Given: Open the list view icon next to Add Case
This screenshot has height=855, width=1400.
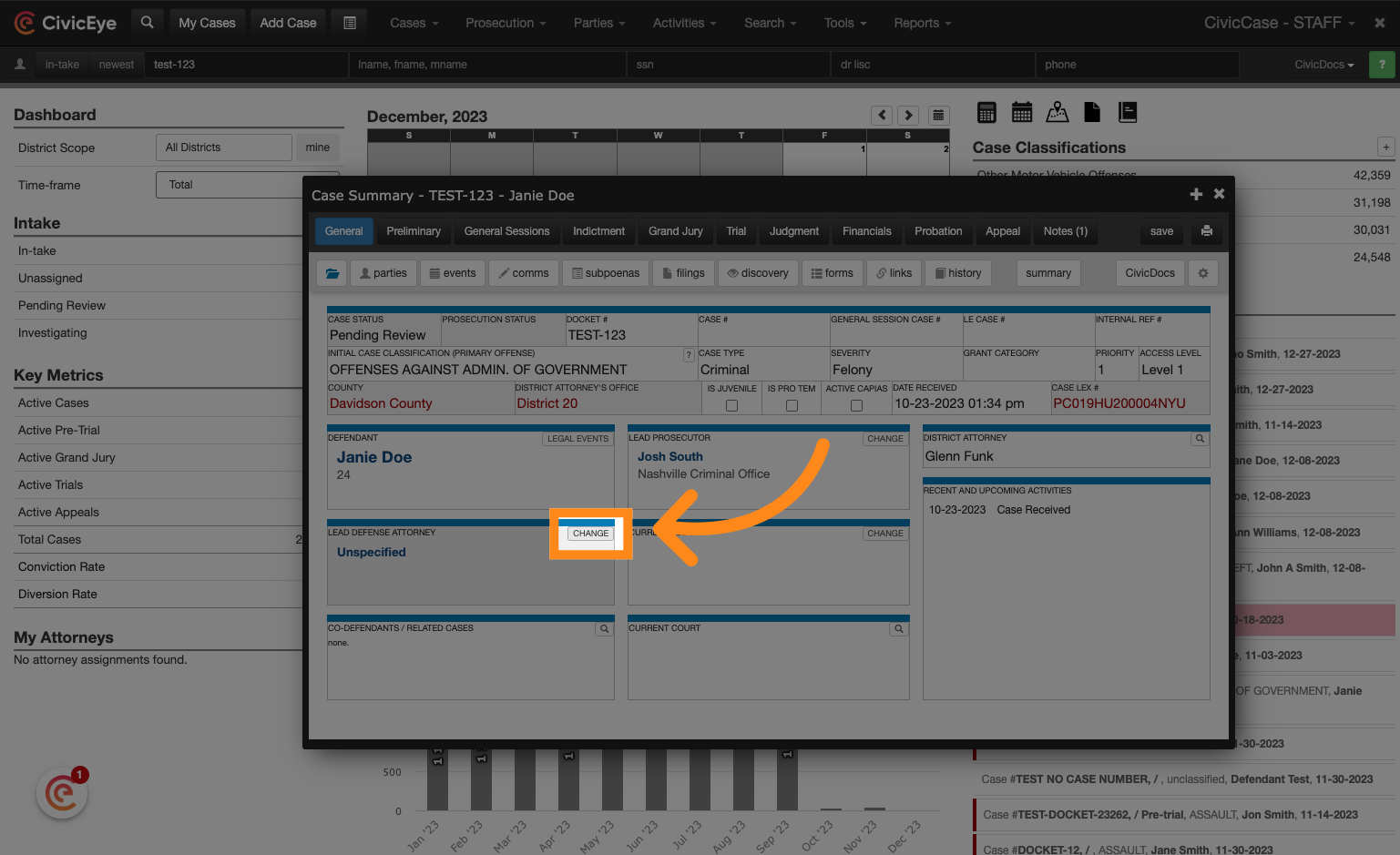Looking at the screenshot, I should point(350,23).
